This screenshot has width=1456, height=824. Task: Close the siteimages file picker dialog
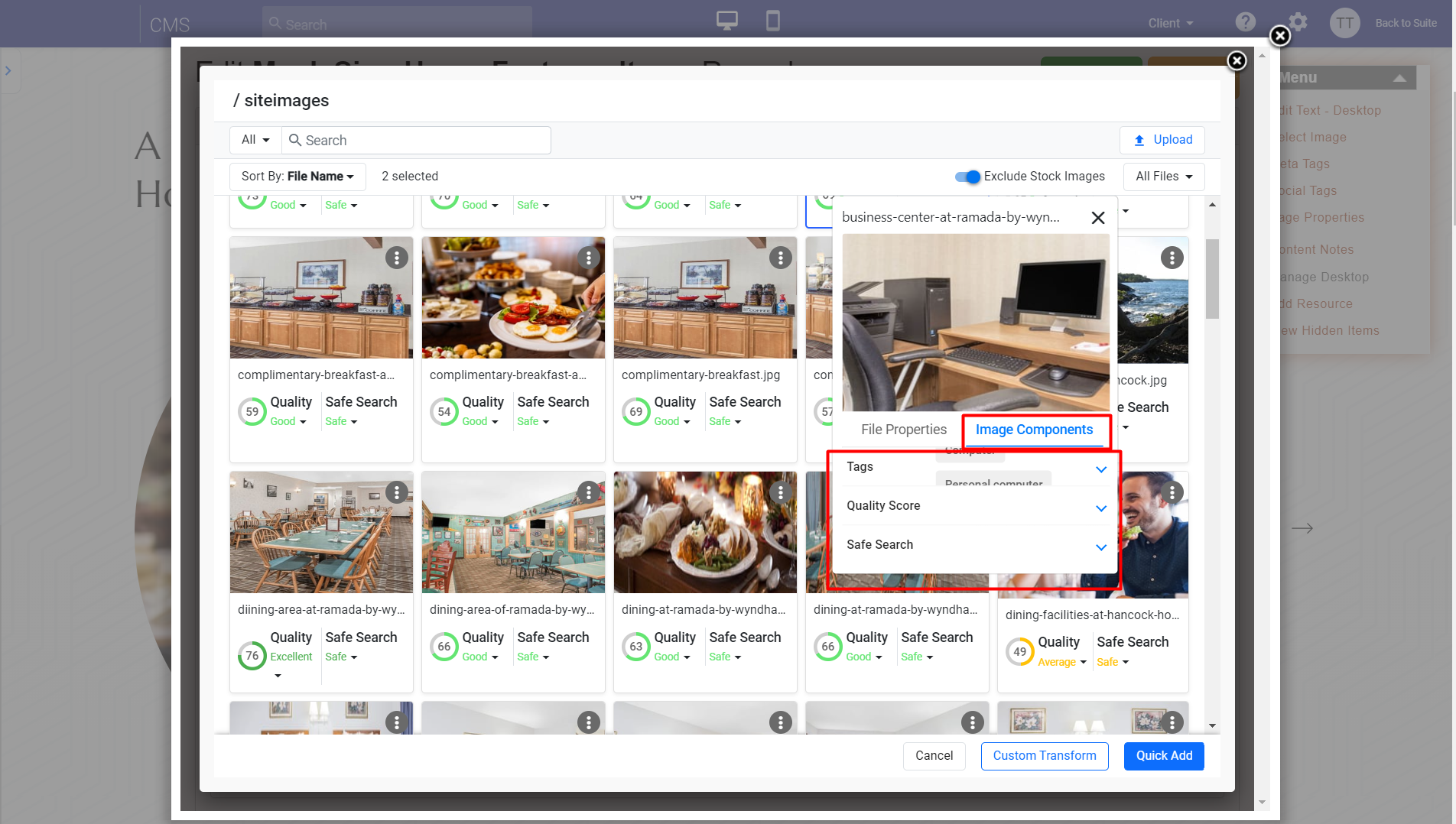(1237, 60)
